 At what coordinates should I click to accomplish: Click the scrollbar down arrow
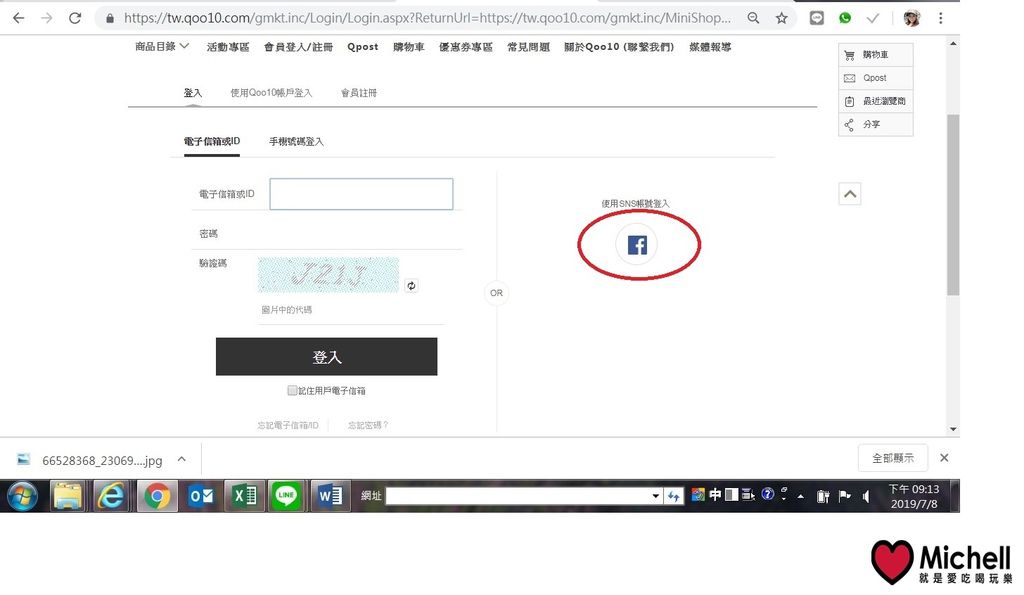[x=953, y=429]
